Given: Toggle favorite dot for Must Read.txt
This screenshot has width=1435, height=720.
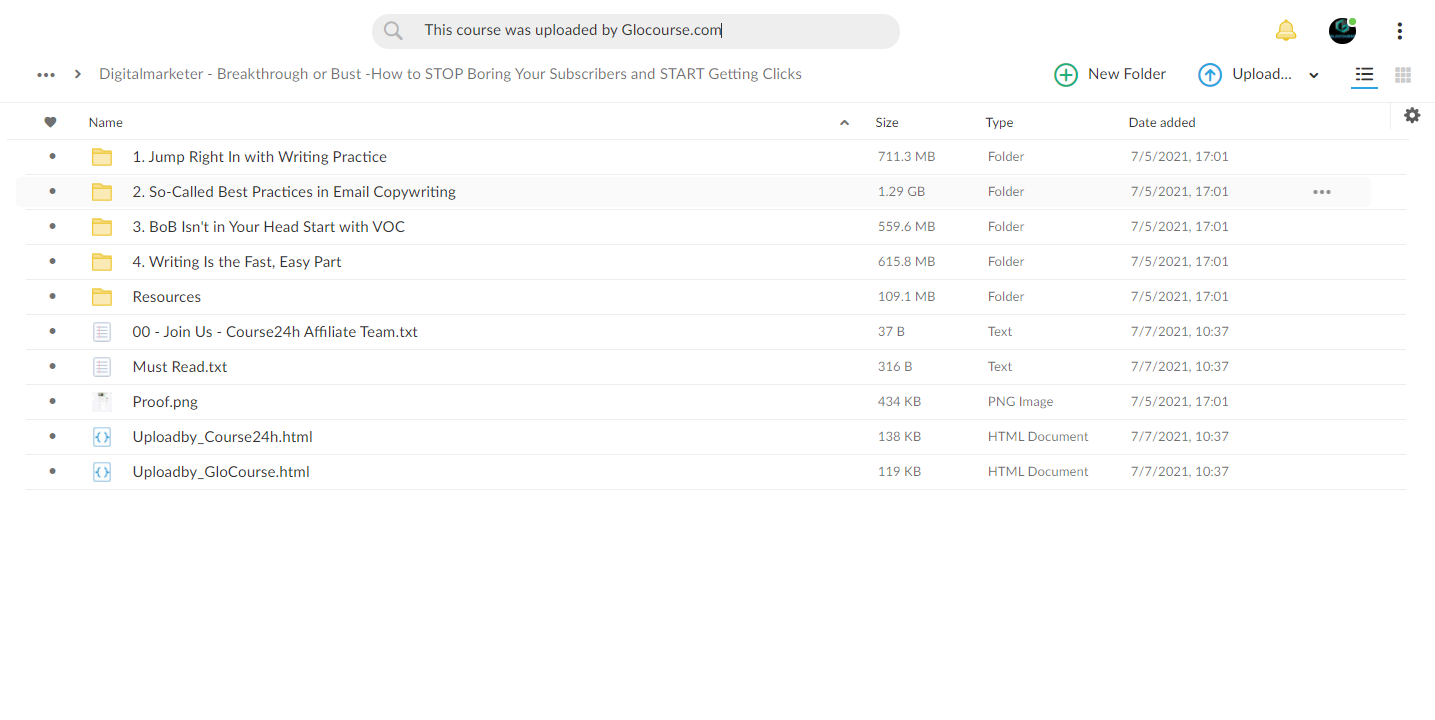Looking at the screenshot, I should (52, 367).
